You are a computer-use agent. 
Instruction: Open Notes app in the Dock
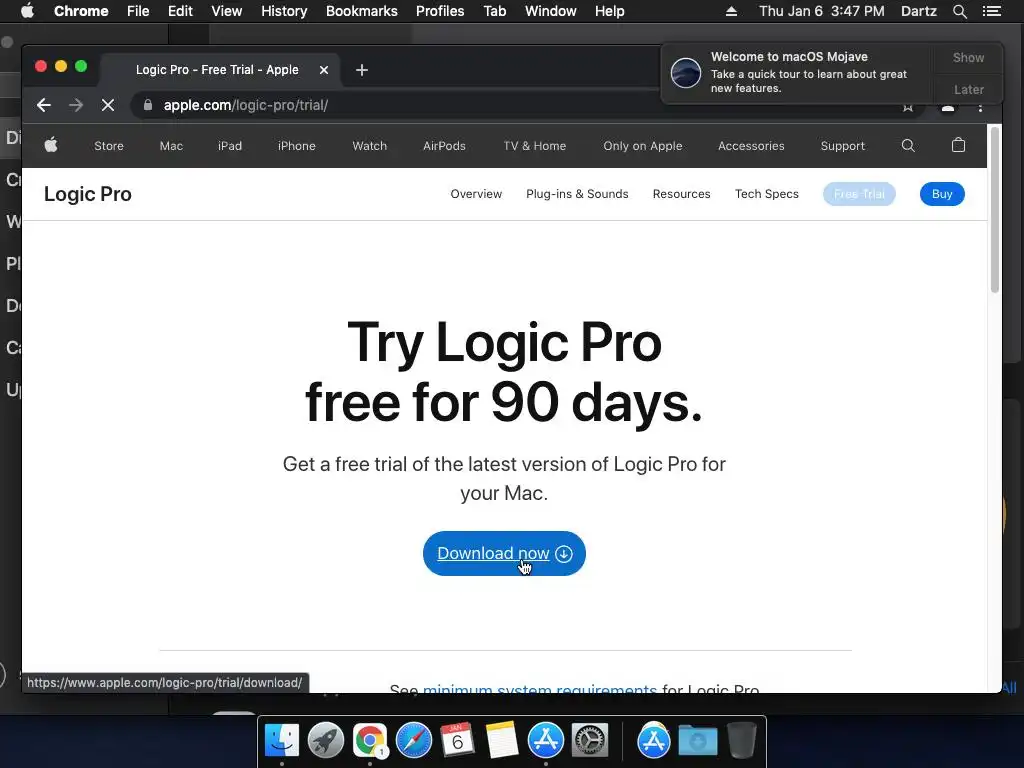pyautogui.click(x=502, y=741)
